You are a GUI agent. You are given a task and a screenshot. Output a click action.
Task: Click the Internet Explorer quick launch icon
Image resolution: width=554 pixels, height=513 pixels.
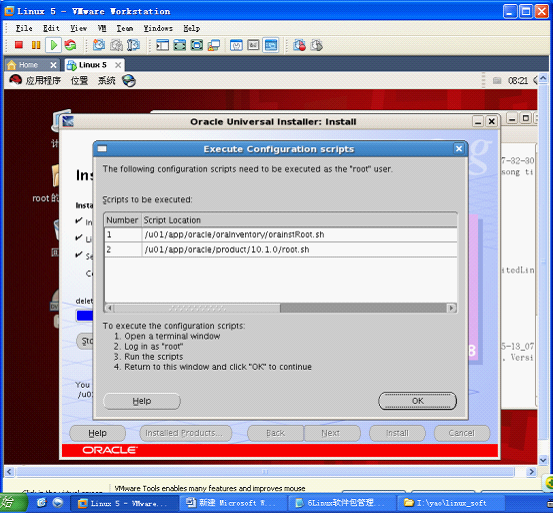[42, 502]
